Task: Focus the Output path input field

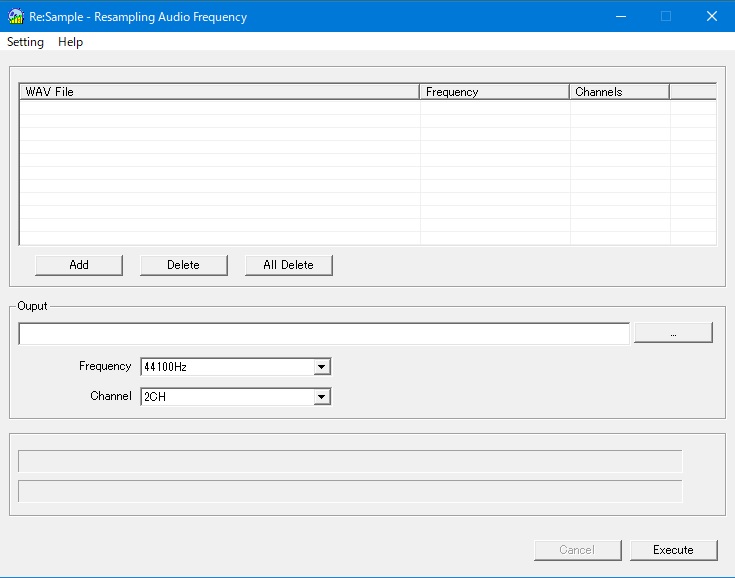Action: tap(324, 333)
